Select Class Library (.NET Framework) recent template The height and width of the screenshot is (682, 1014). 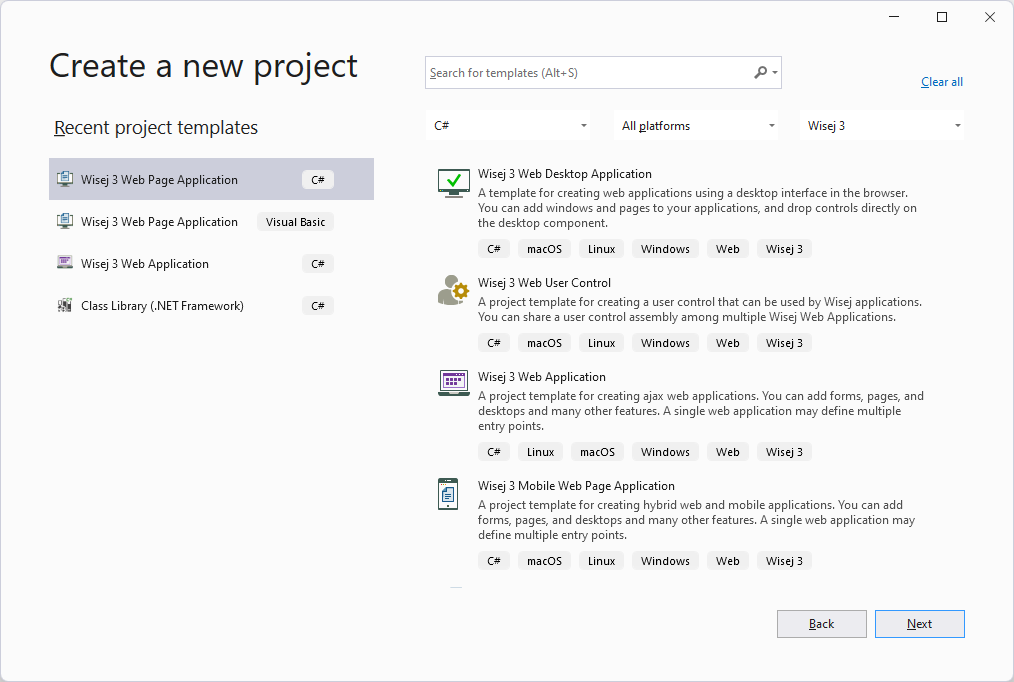211,305
